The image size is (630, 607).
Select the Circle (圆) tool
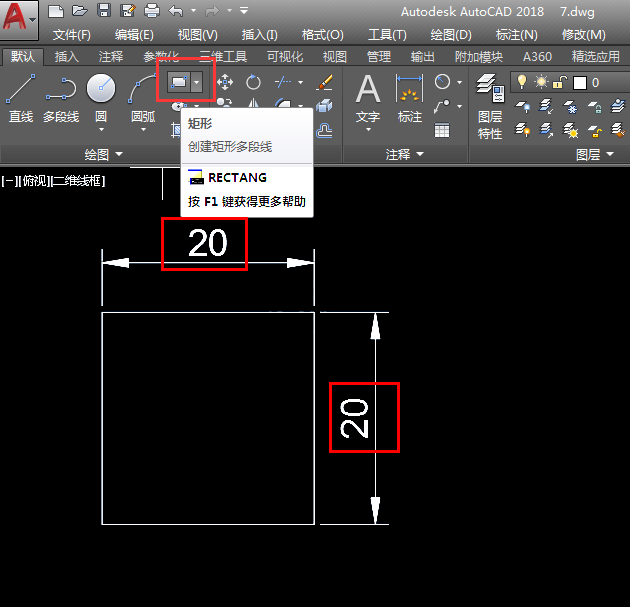(101, 100)
